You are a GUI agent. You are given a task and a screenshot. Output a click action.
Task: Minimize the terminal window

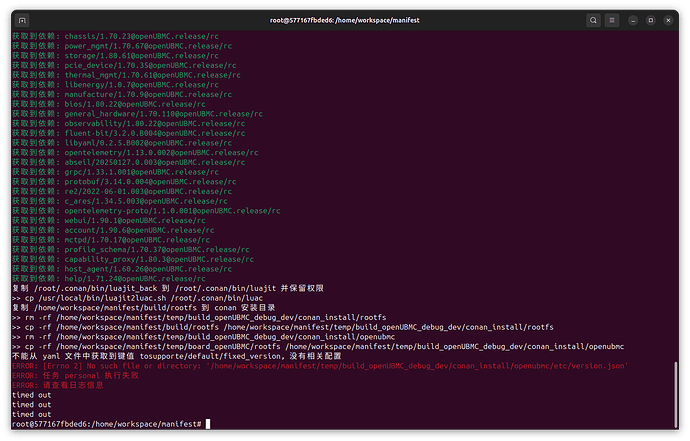pyautogui.click(x=633, y=20)
